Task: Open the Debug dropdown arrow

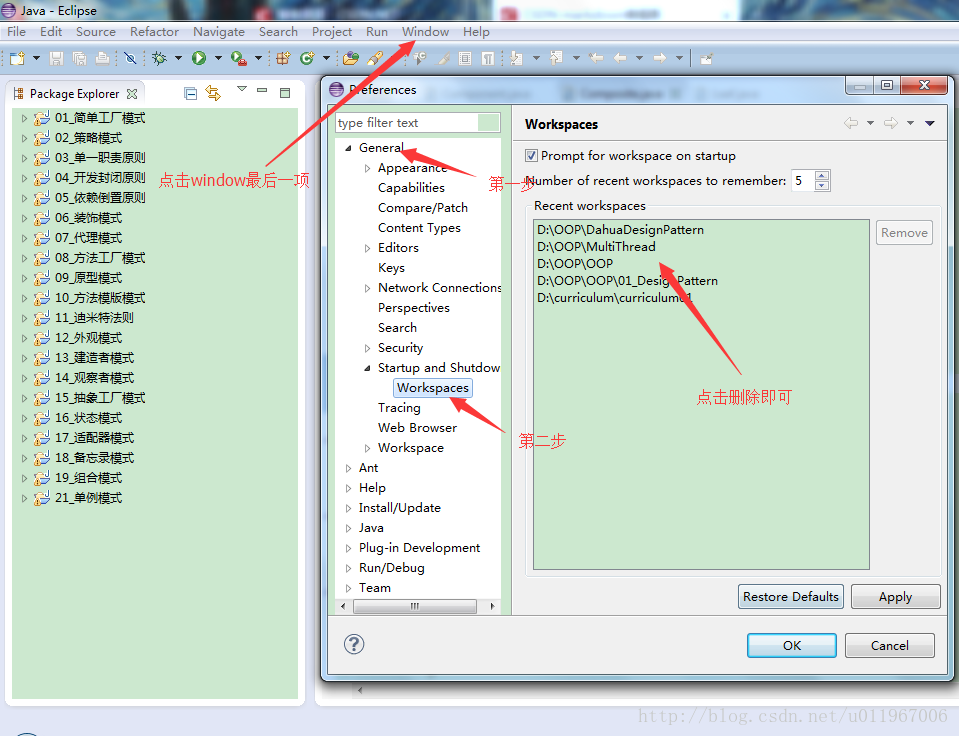Action: [x=178, y=58]
